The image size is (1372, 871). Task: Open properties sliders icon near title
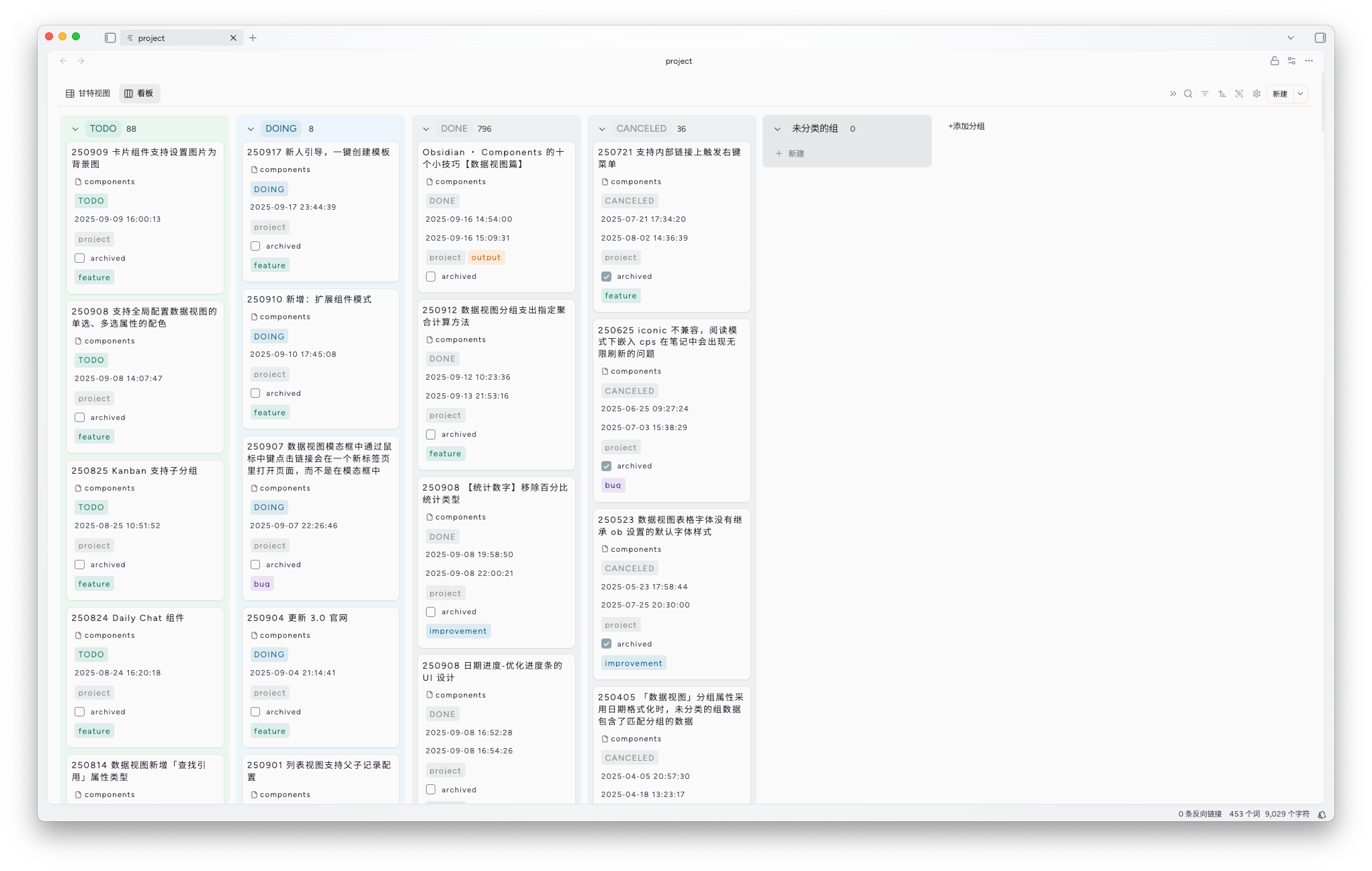click(1291, 60)
